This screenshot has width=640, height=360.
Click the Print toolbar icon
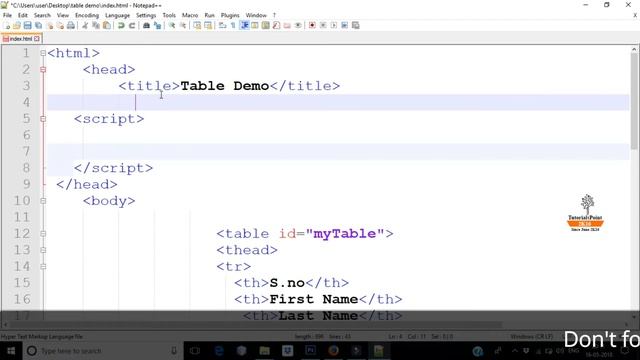(x=71, y=25)
